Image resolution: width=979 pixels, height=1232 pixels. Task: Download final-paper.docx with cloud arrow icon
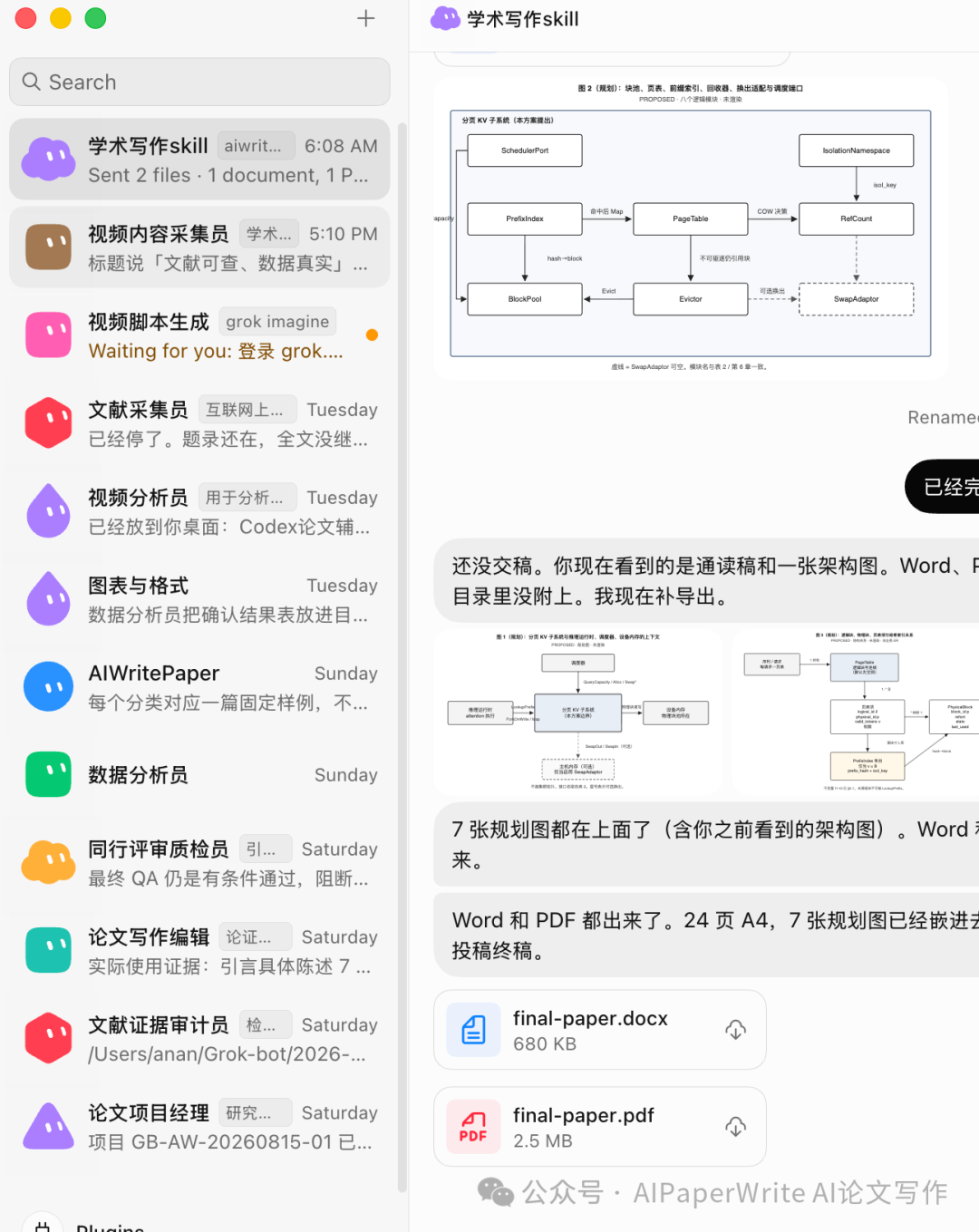pos(736,1030)
